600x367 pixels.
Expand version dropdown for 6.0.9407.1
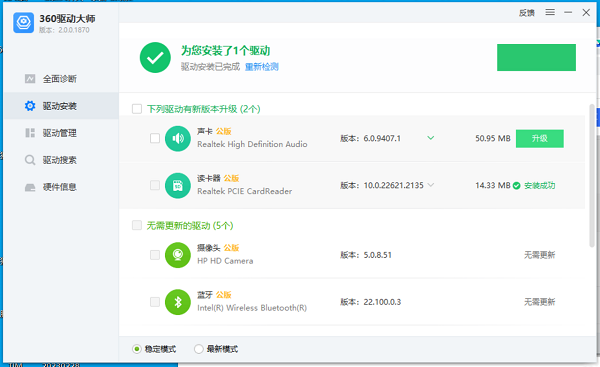430,138
